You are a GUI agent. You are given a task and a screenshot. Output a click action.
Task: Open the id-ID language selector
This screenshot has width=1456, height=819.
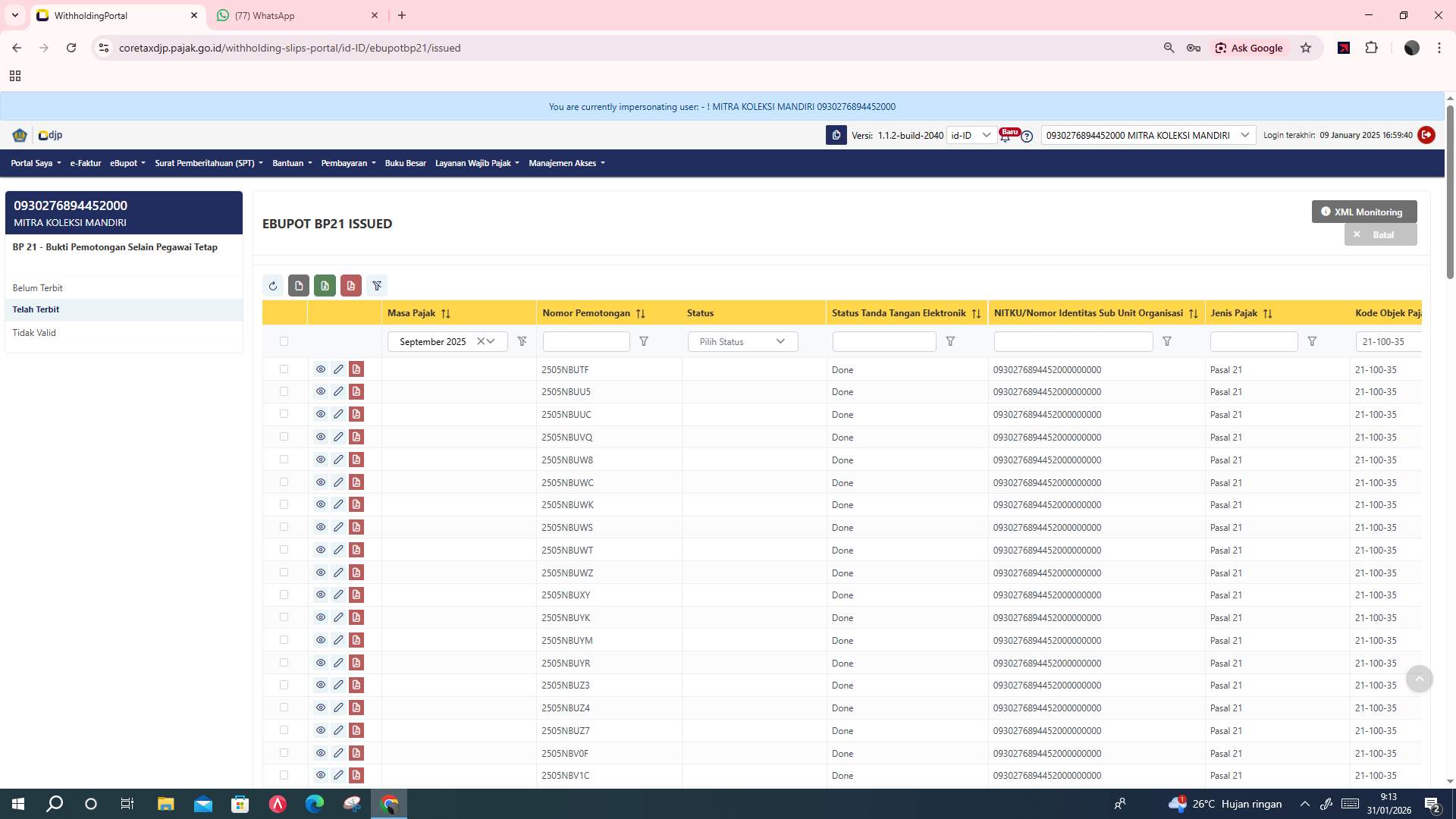971,135
